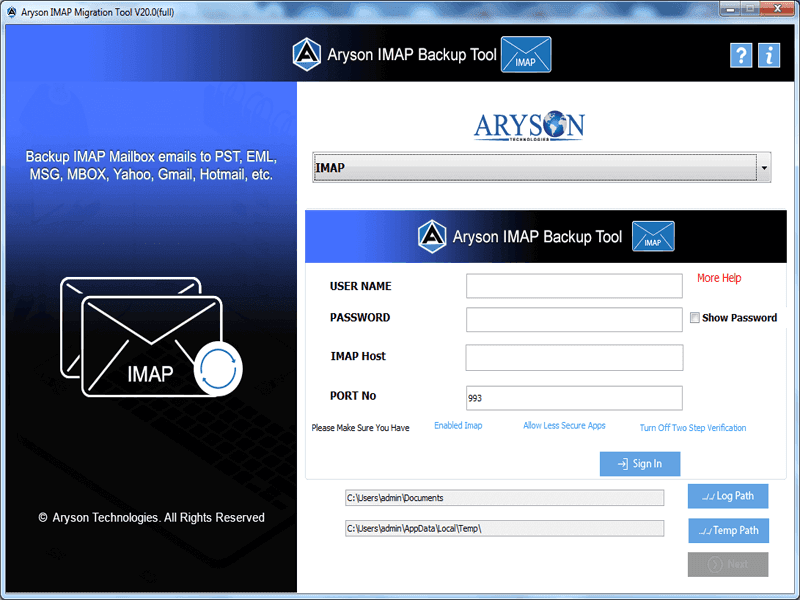Viewport: 800px width, 600px height.
Task: Click the info (i) icon in header
Action: click(x=769, y=55)
